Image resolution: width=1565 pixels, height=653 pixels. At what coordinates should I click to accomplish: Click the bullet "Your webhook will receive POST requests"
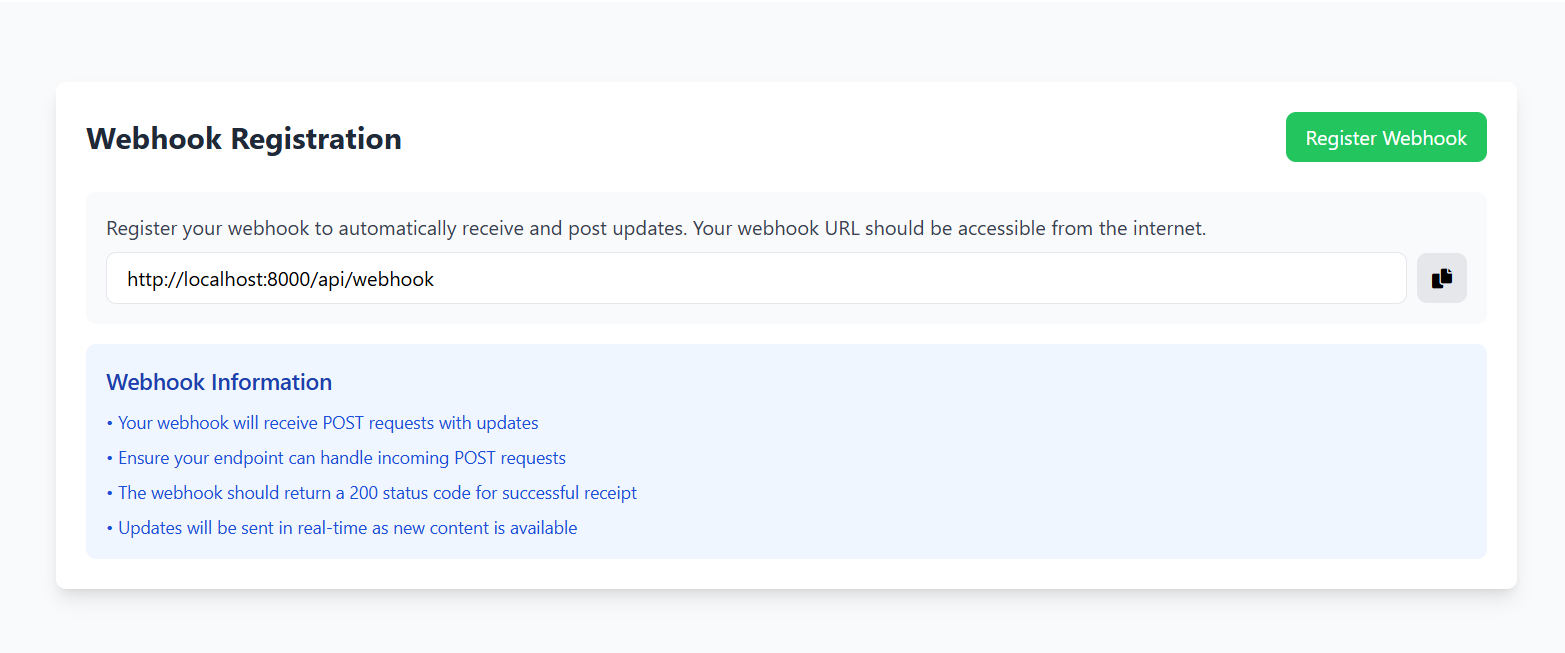(327, 423)
